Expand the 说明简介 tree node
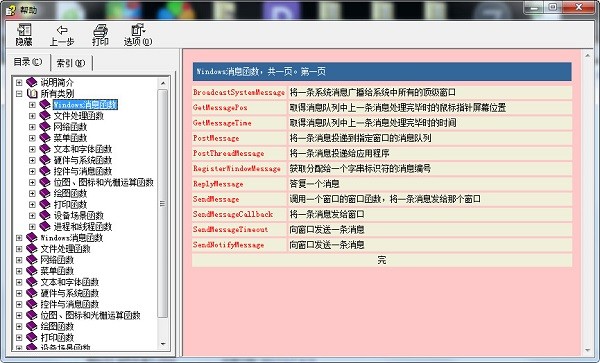The width and height of the screenshot is (600, 363). coord(19,82)
